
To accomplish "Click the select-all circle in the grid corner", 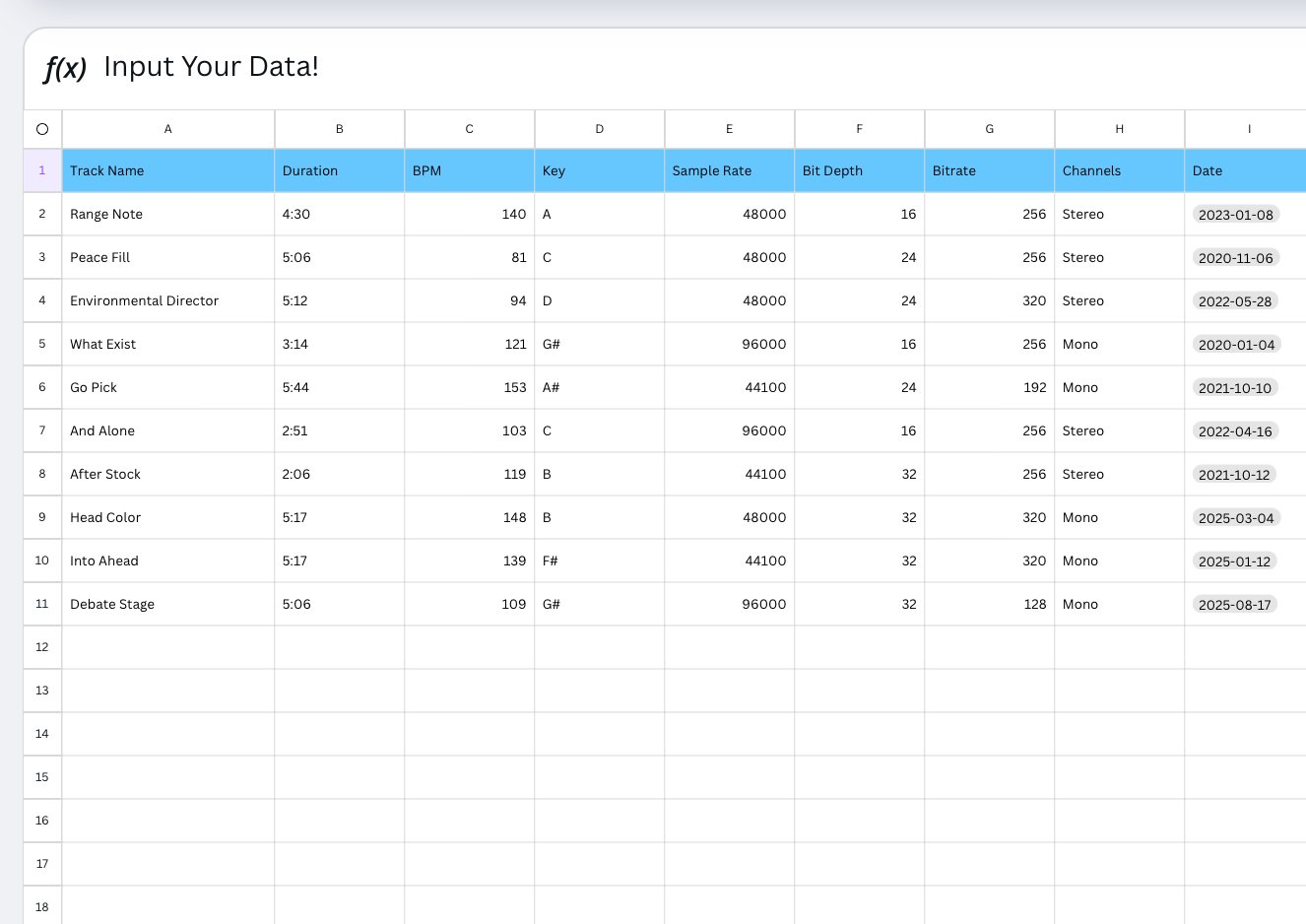I will click(42, 129).
